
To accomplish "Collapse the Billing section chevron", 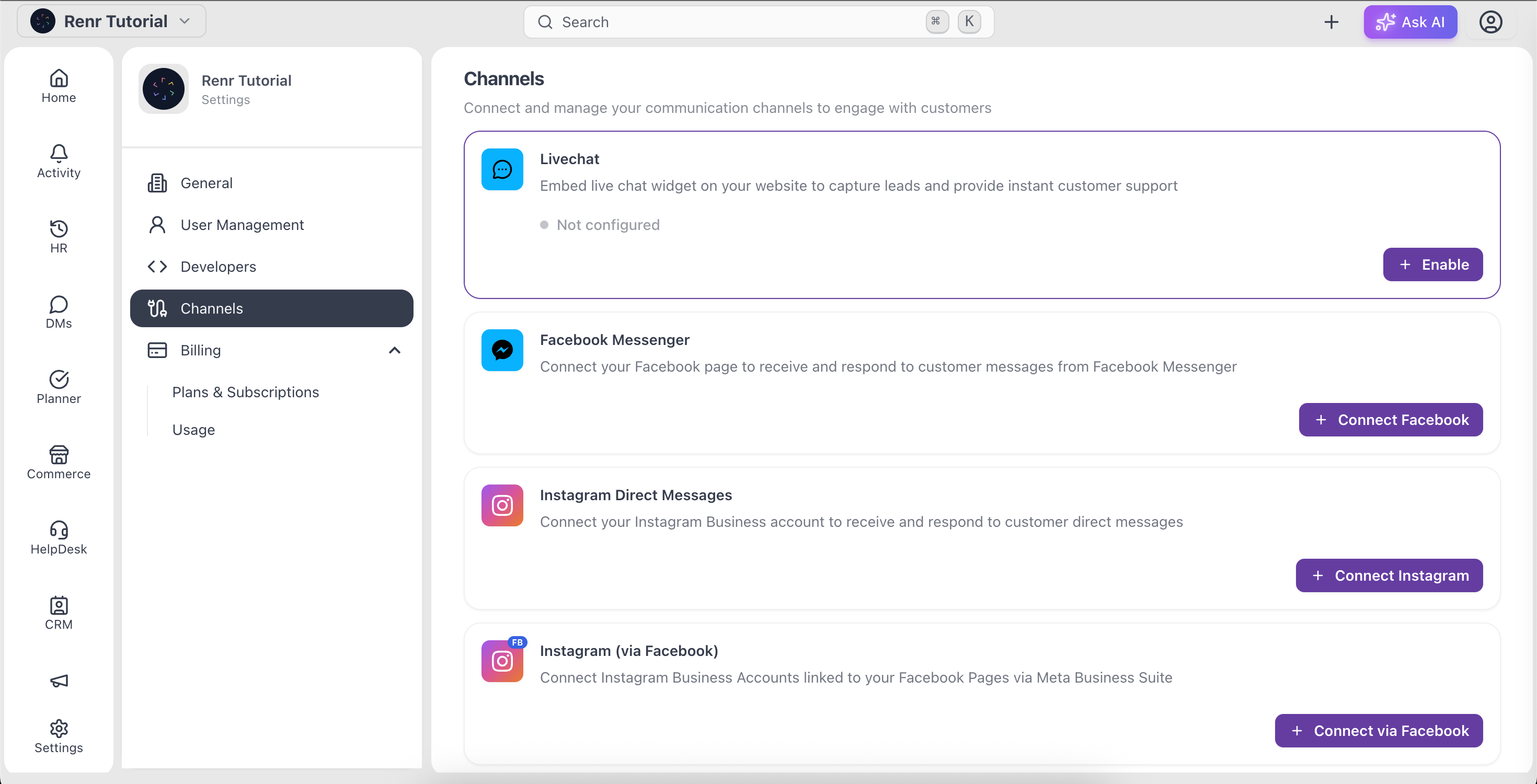I will tap(394, 350).
